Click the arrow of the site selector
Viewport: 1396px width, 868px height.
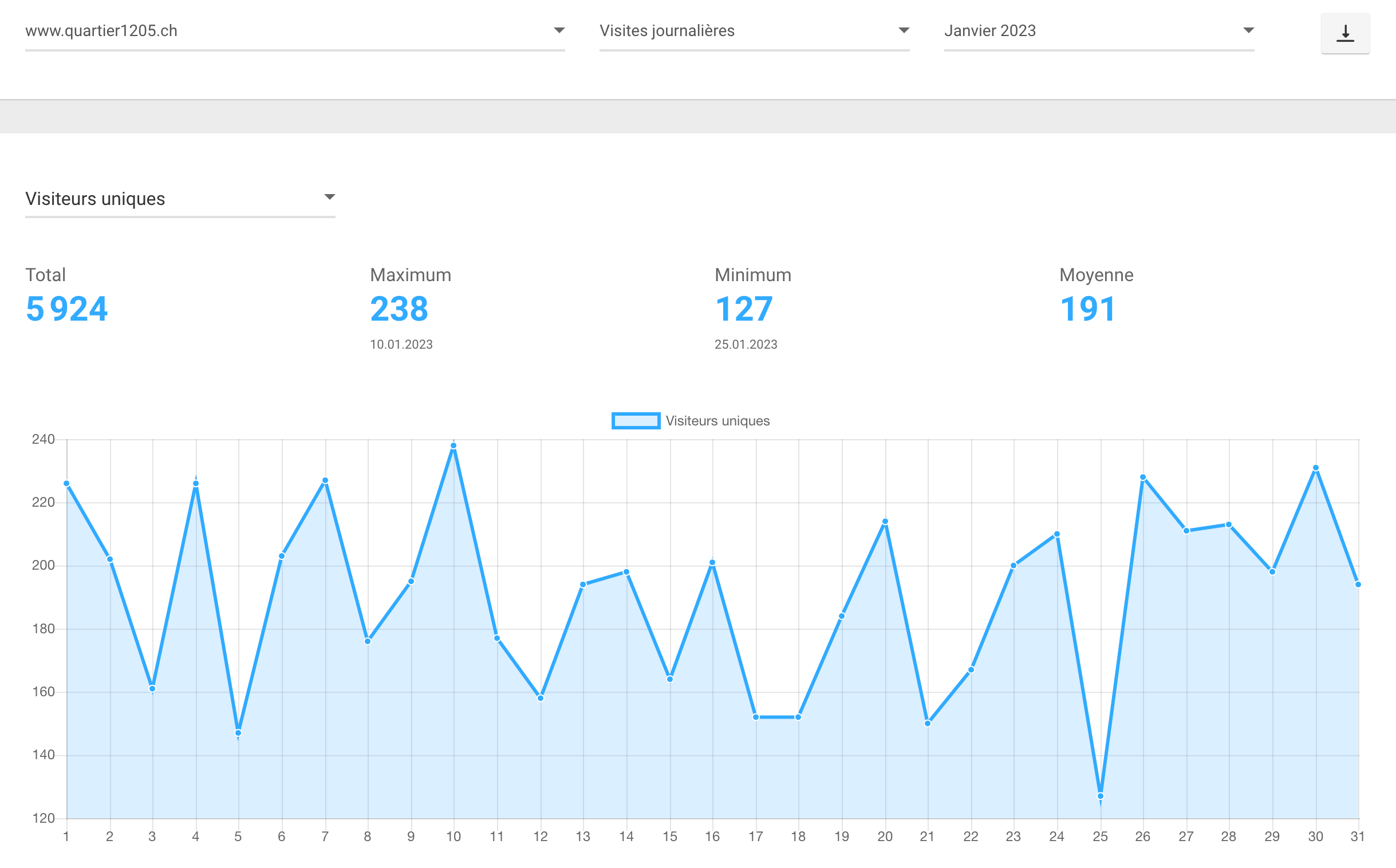tap(559, 30)
